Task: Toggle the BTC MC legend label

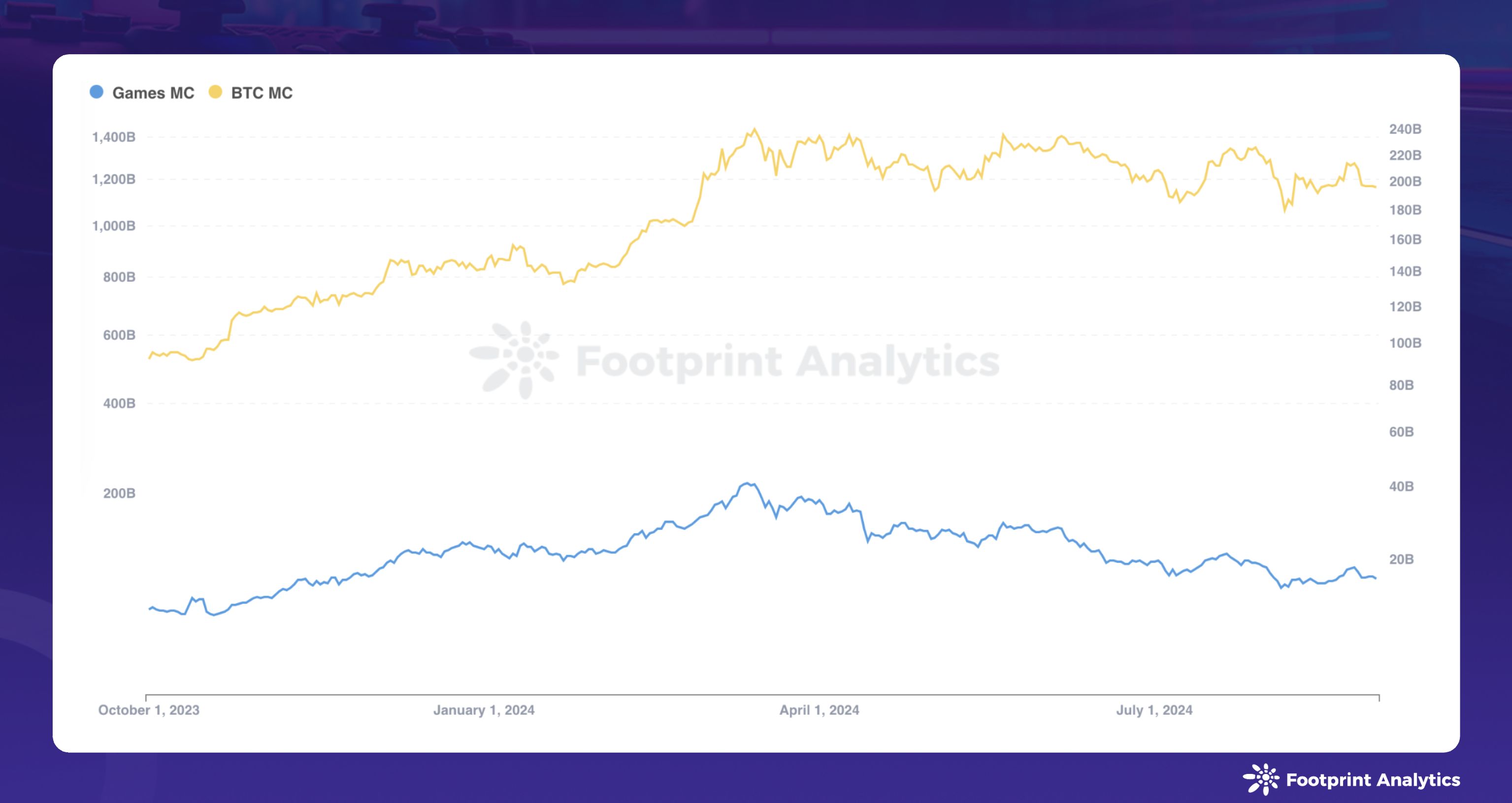Action: (x=261, y=93)
